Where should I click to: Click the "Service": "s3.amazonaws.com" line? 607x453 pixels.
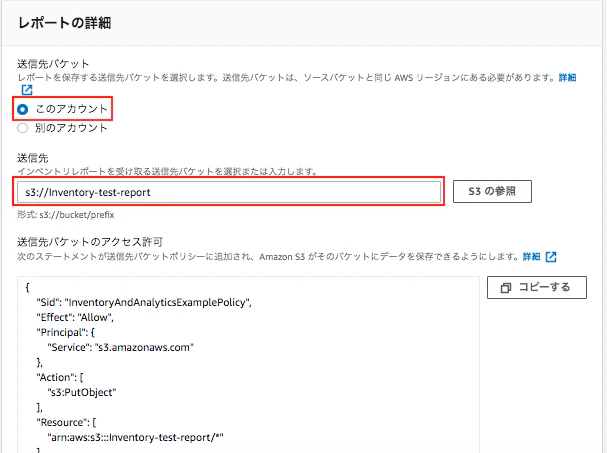pyautogui.click(x=121, y=347)
